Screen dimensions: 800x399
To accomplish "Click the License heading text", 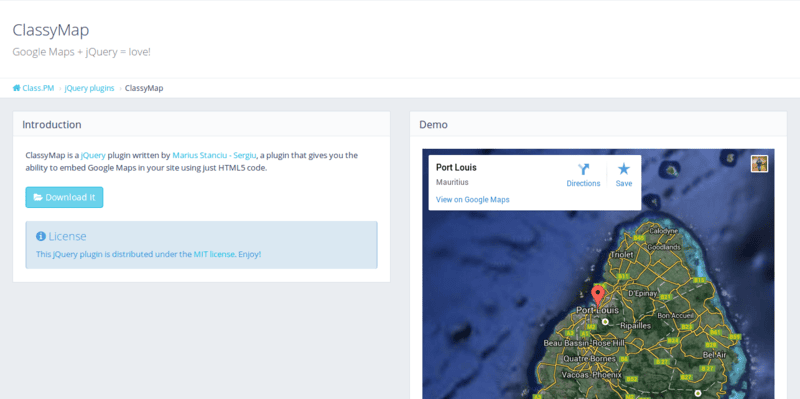I will tap(67, 236).
